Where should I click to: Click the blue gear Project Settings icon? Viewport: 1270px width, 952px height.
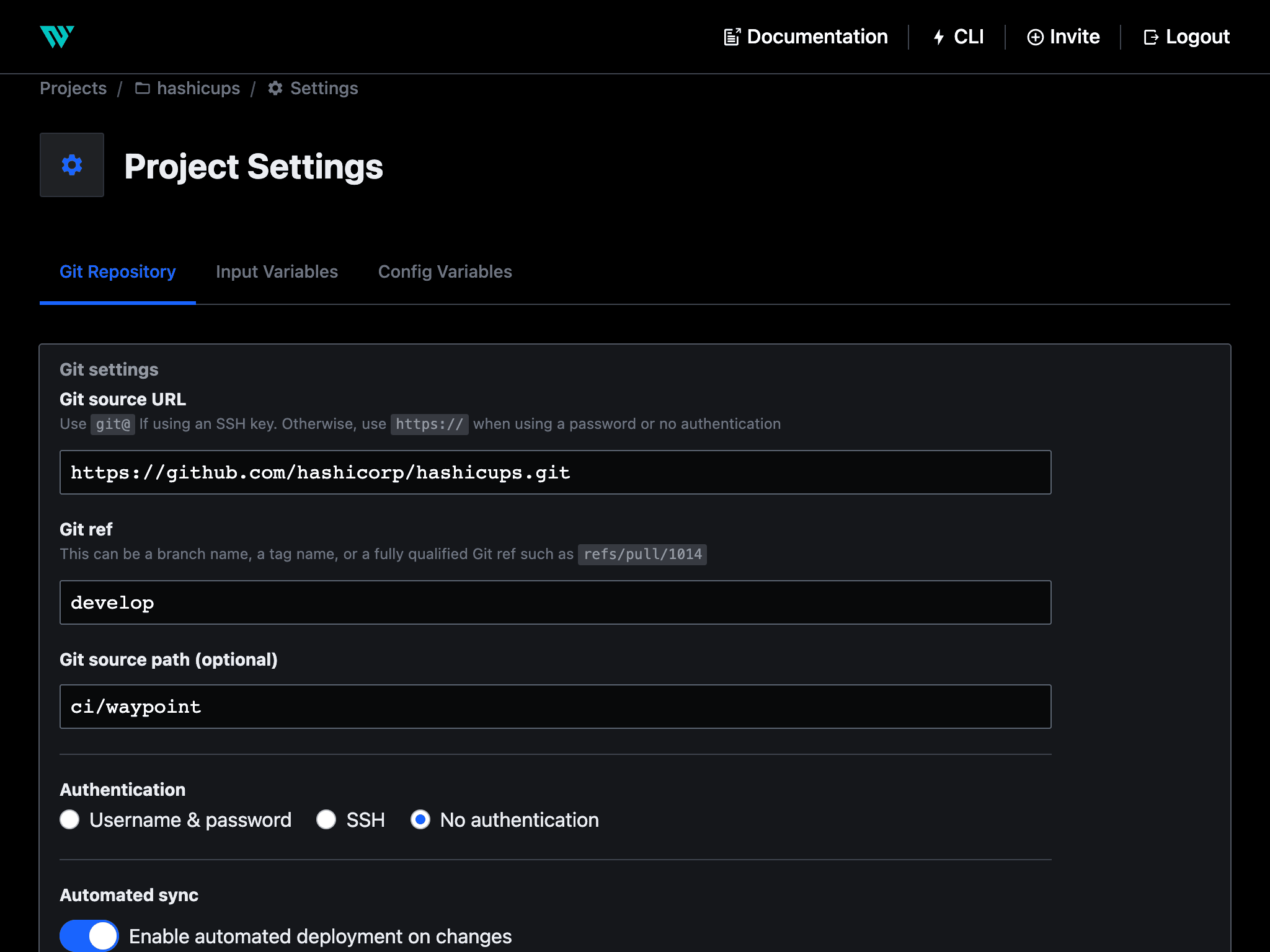72,165
